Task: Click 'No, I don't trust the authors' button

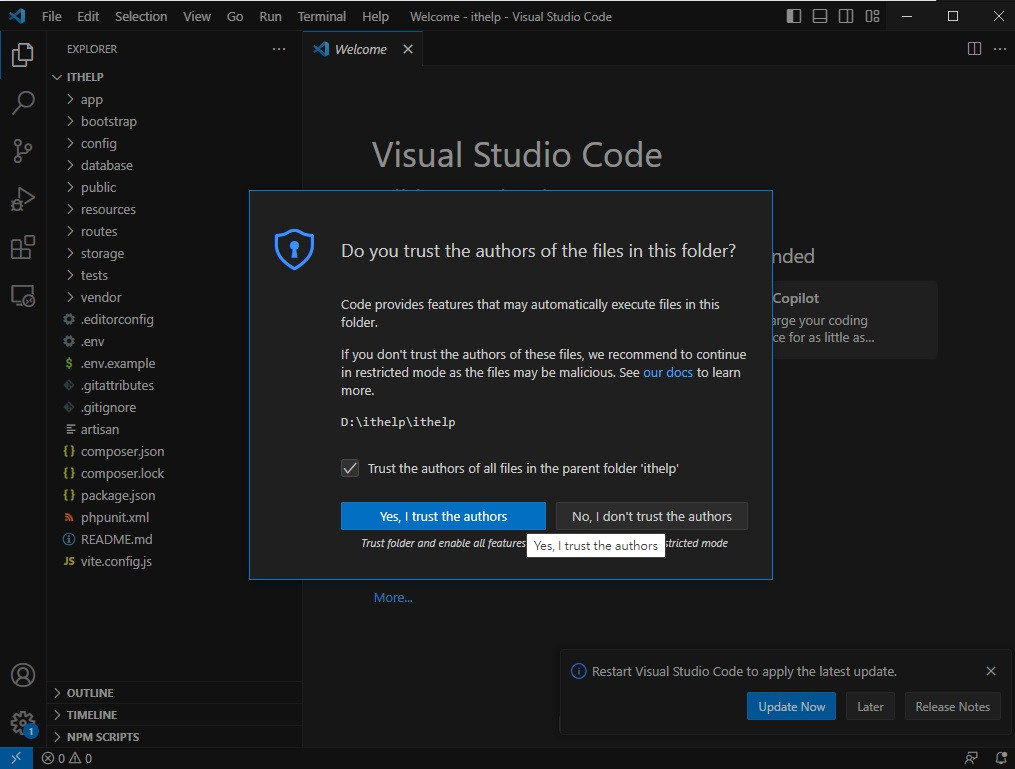Action: pos(652,516)
